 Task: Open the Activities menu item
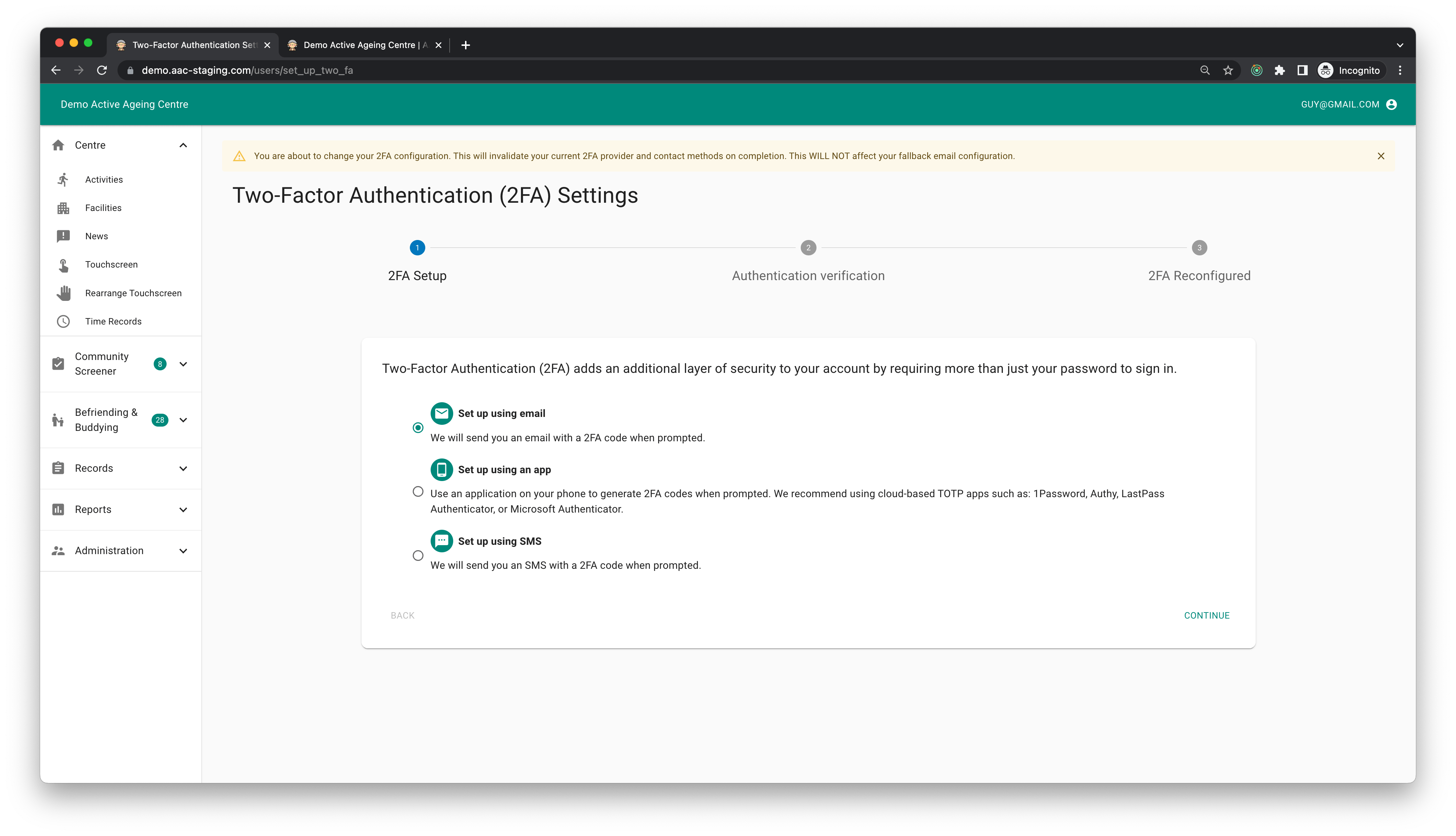[x=121, y=180]
